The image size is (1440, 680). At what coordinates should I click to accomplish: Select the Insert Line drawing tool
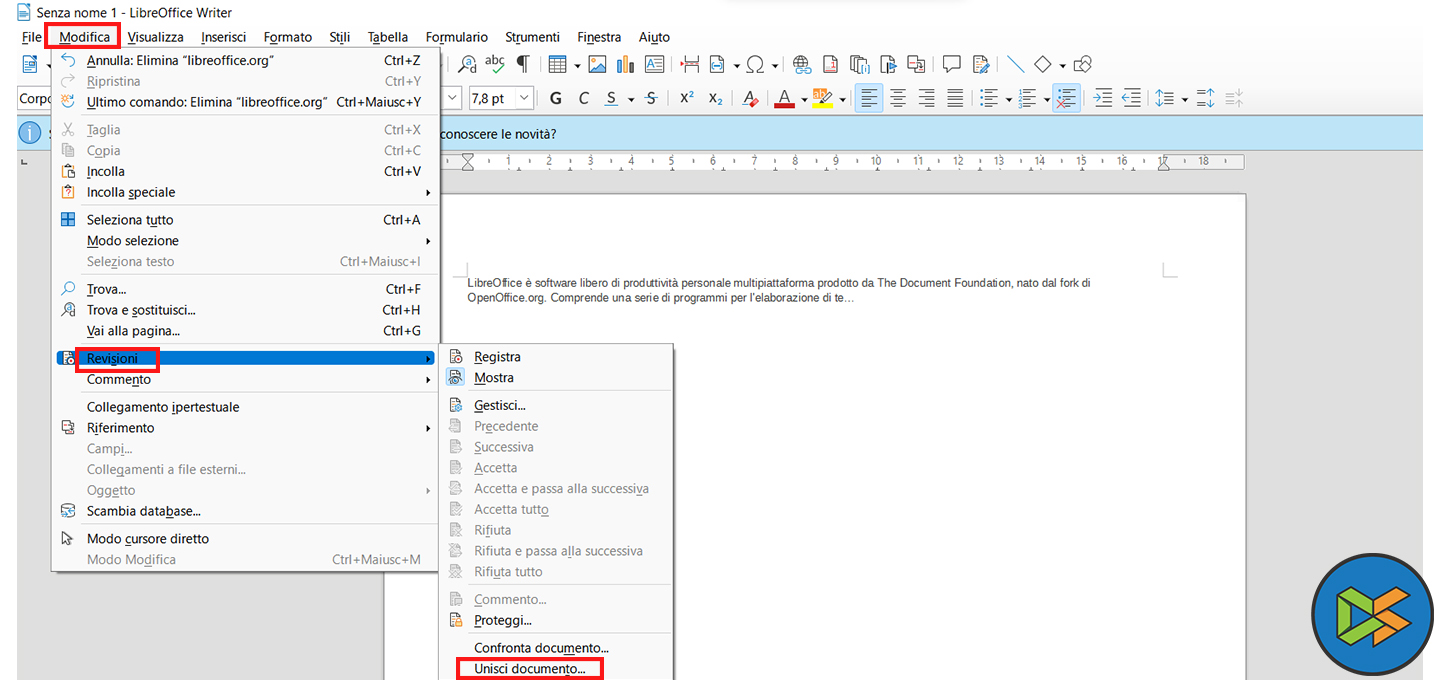pos(1015,64)
